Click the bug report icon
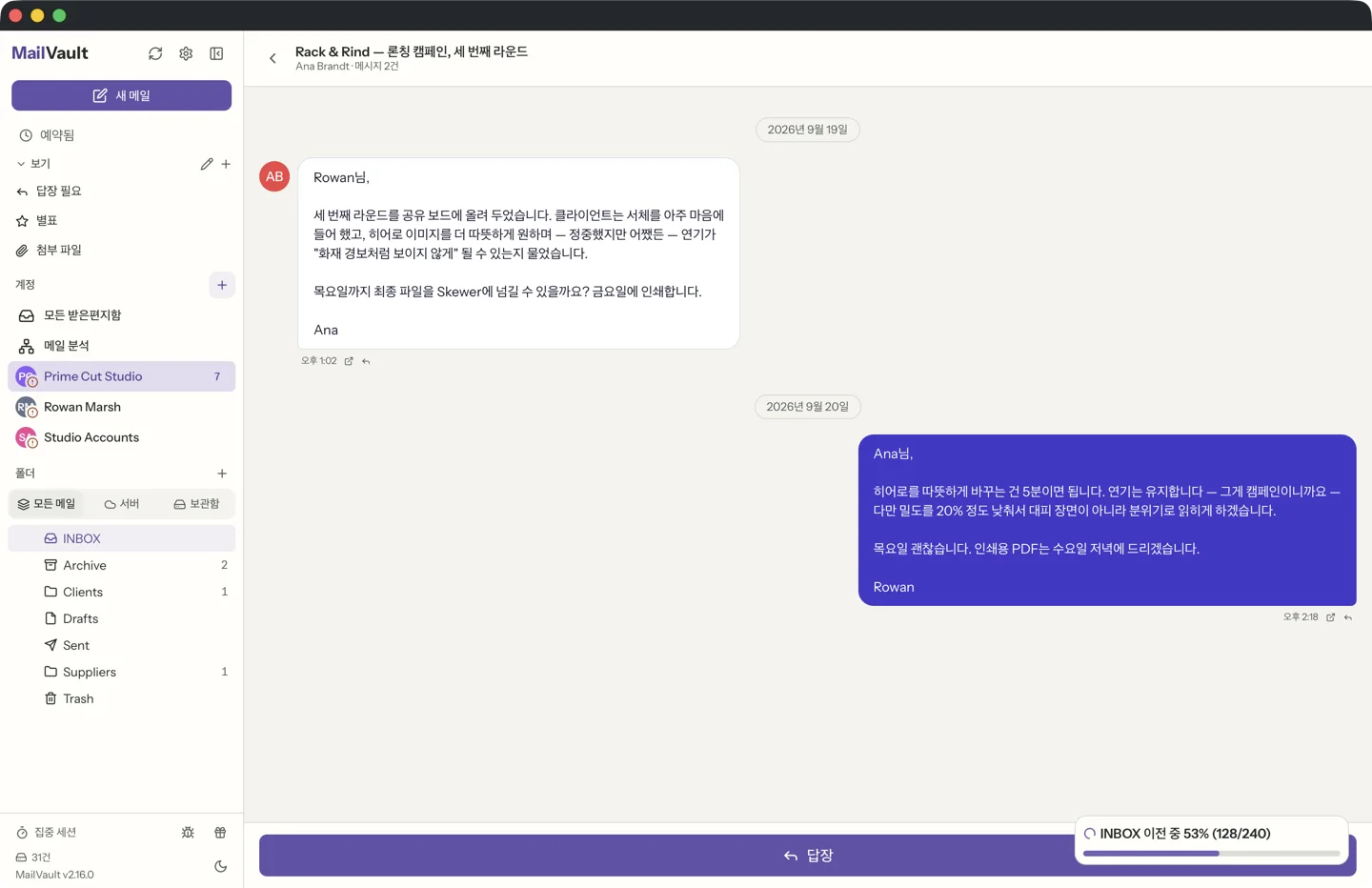Viewport: 1372px width, 888px height. tap(188, 833)
